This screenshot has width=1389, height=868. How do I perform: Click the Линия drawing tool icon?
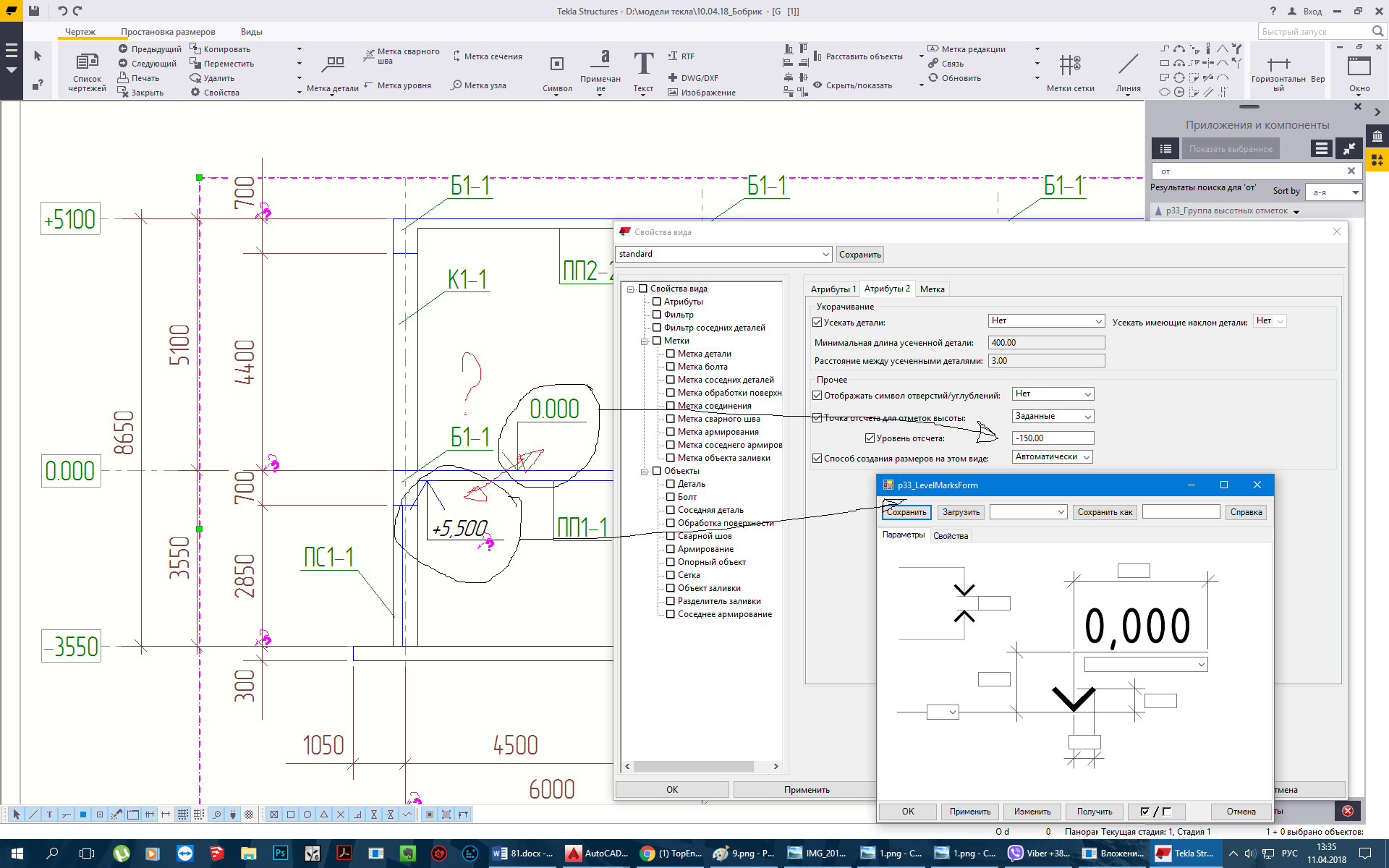1128,65
